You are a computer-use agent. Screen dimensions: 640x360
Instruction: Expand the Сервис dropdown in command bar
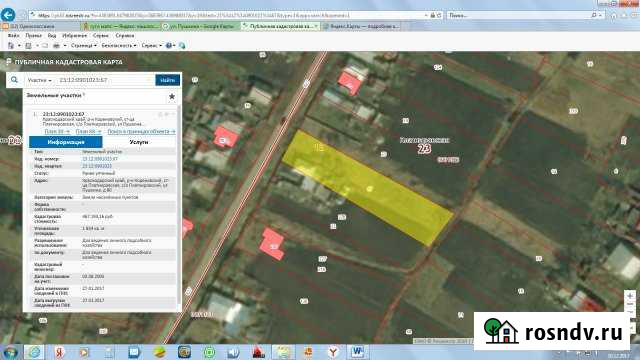151,45
